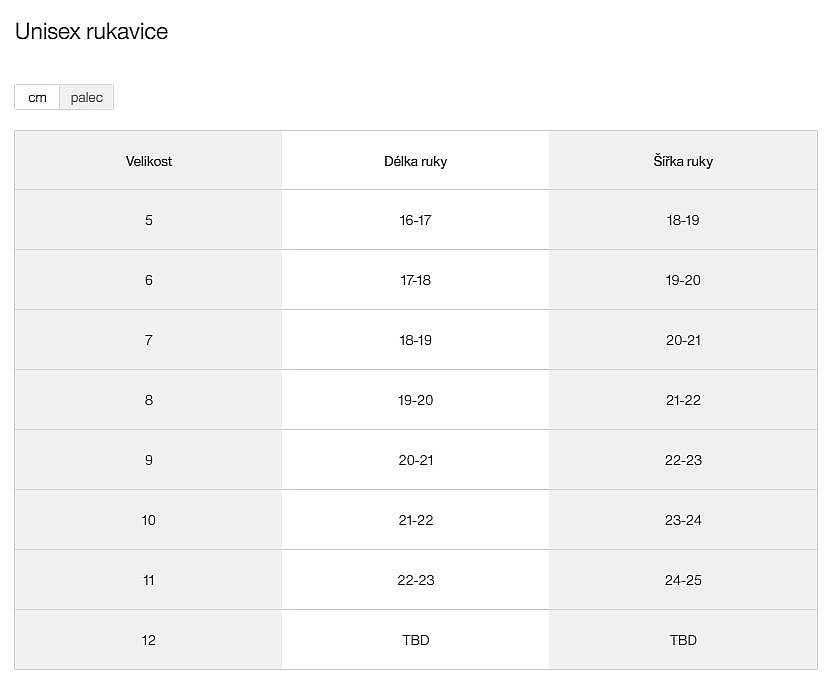Select size 5 in Velikost column

[x=149, y=220]
